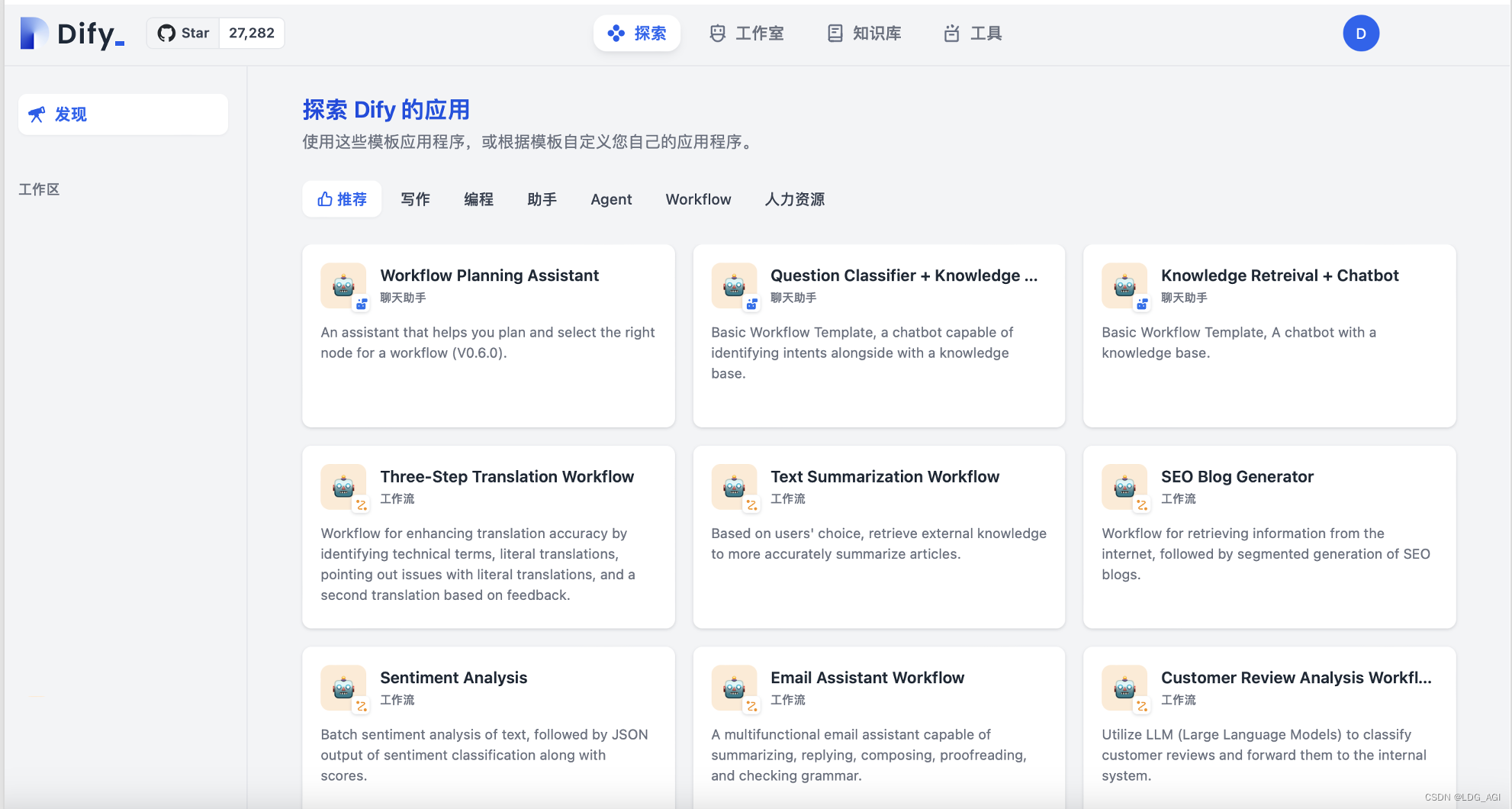The image size is (1512, 809).
Task: Click the Dify logo
Action: click(x=72, y=34)
